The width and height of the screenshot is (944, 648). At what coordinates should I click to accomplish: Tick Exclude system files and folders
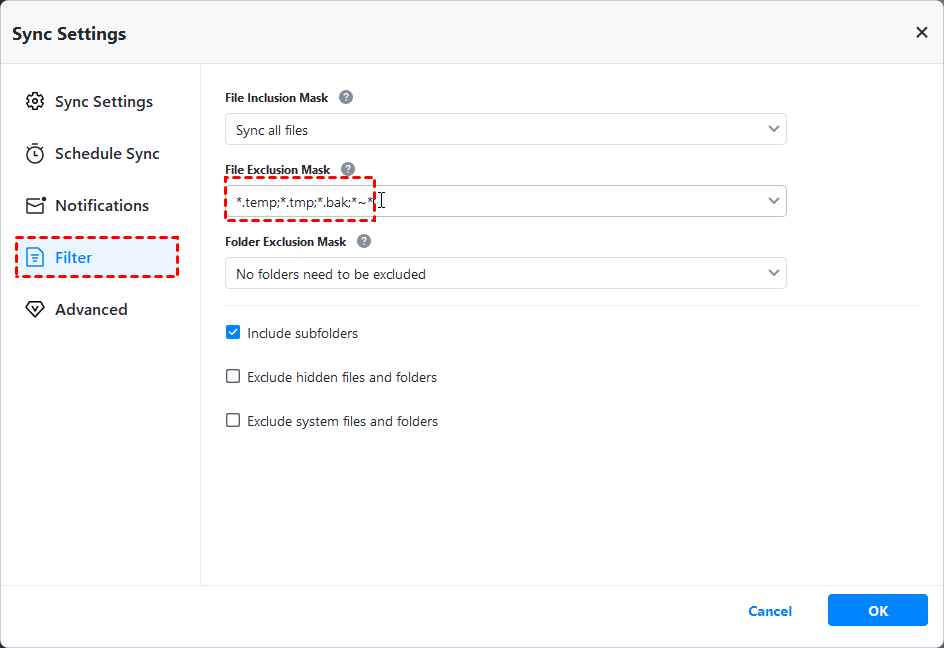click(233, 421)
